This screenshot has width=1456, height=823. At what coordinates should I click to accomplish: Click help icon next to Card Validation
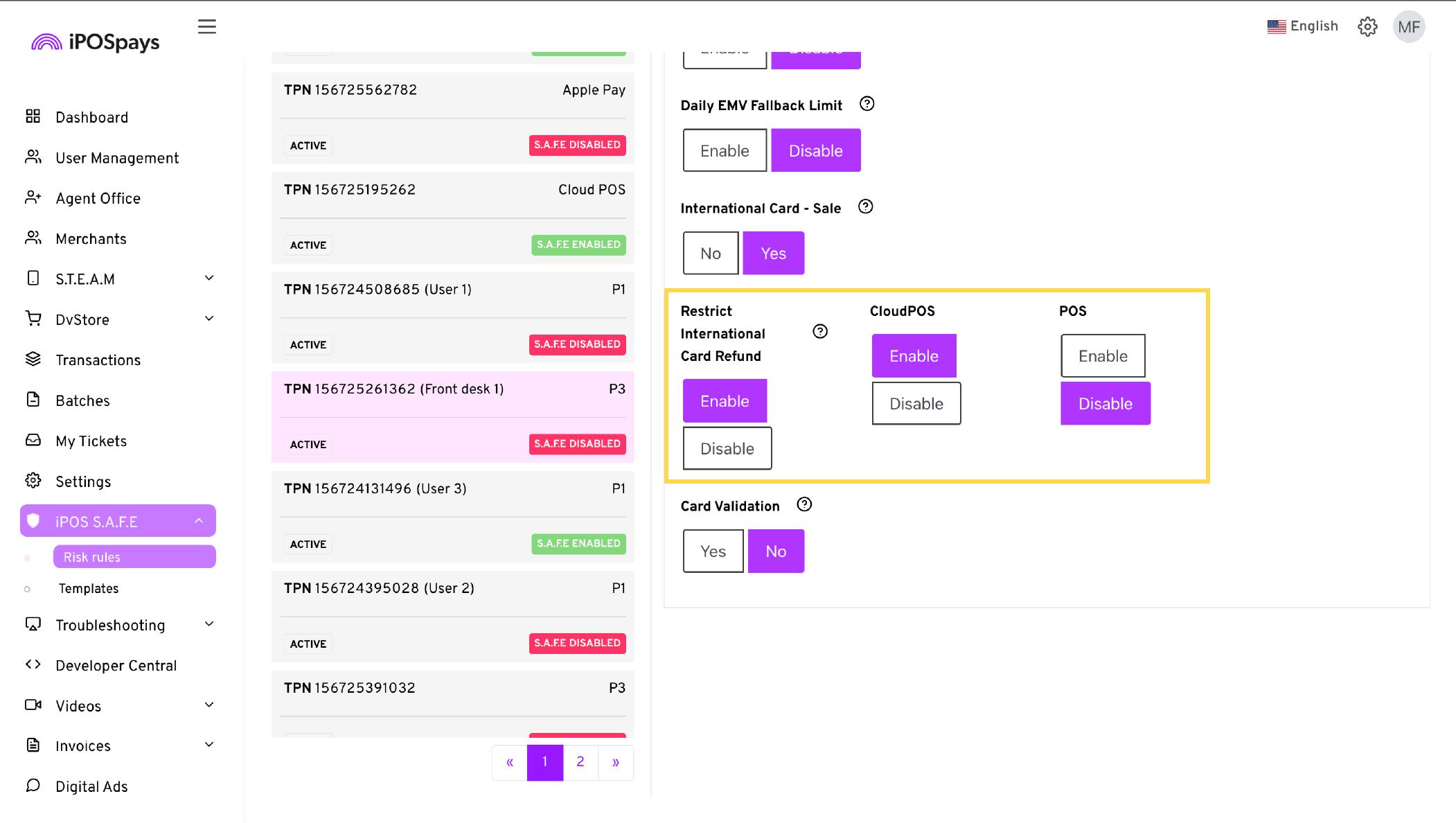coord(804,504)
